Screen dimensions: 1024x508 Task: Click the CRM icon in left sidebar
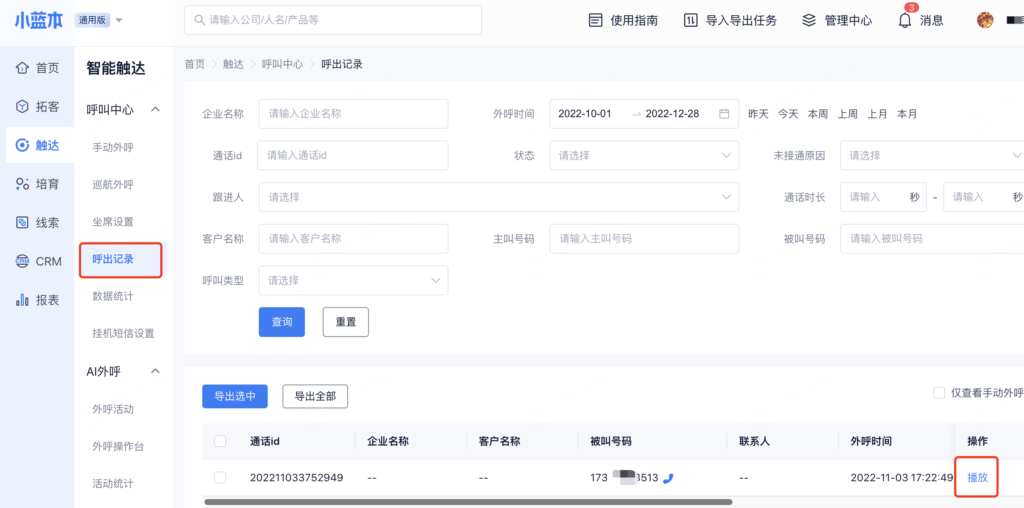coord(22,262)
